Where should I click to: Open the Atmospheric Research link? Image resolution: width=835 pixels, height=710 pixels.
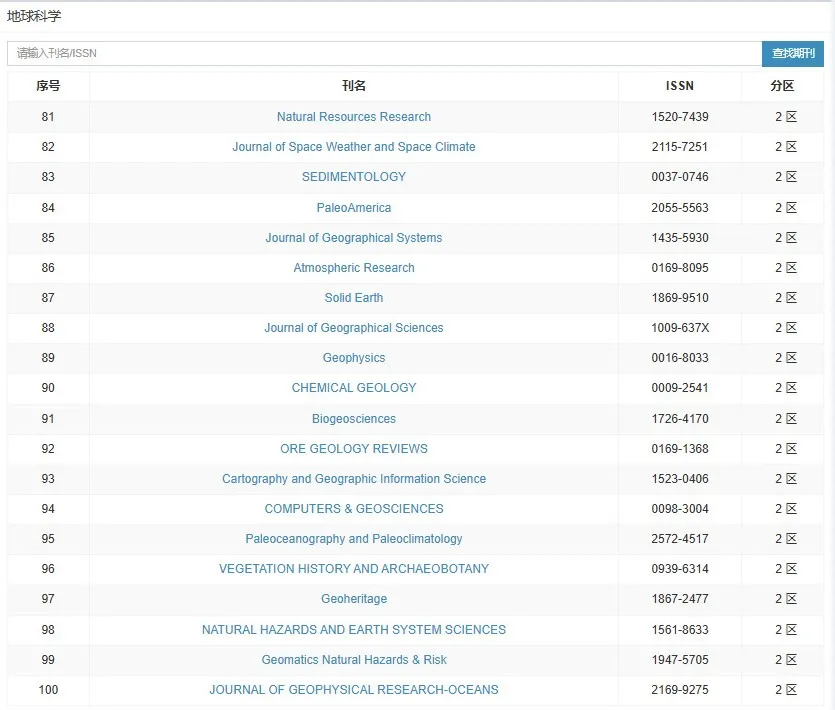click(x=354, y=267)
